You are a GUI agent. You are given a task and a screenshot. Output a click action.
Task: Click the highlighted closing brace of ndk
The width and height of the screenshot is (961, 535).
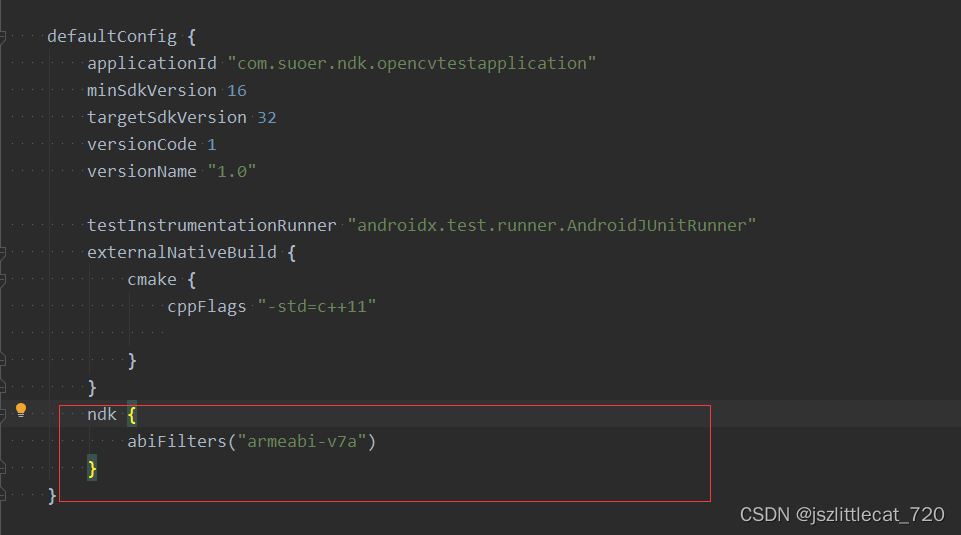pyautogui.click(x=92, y=469)
